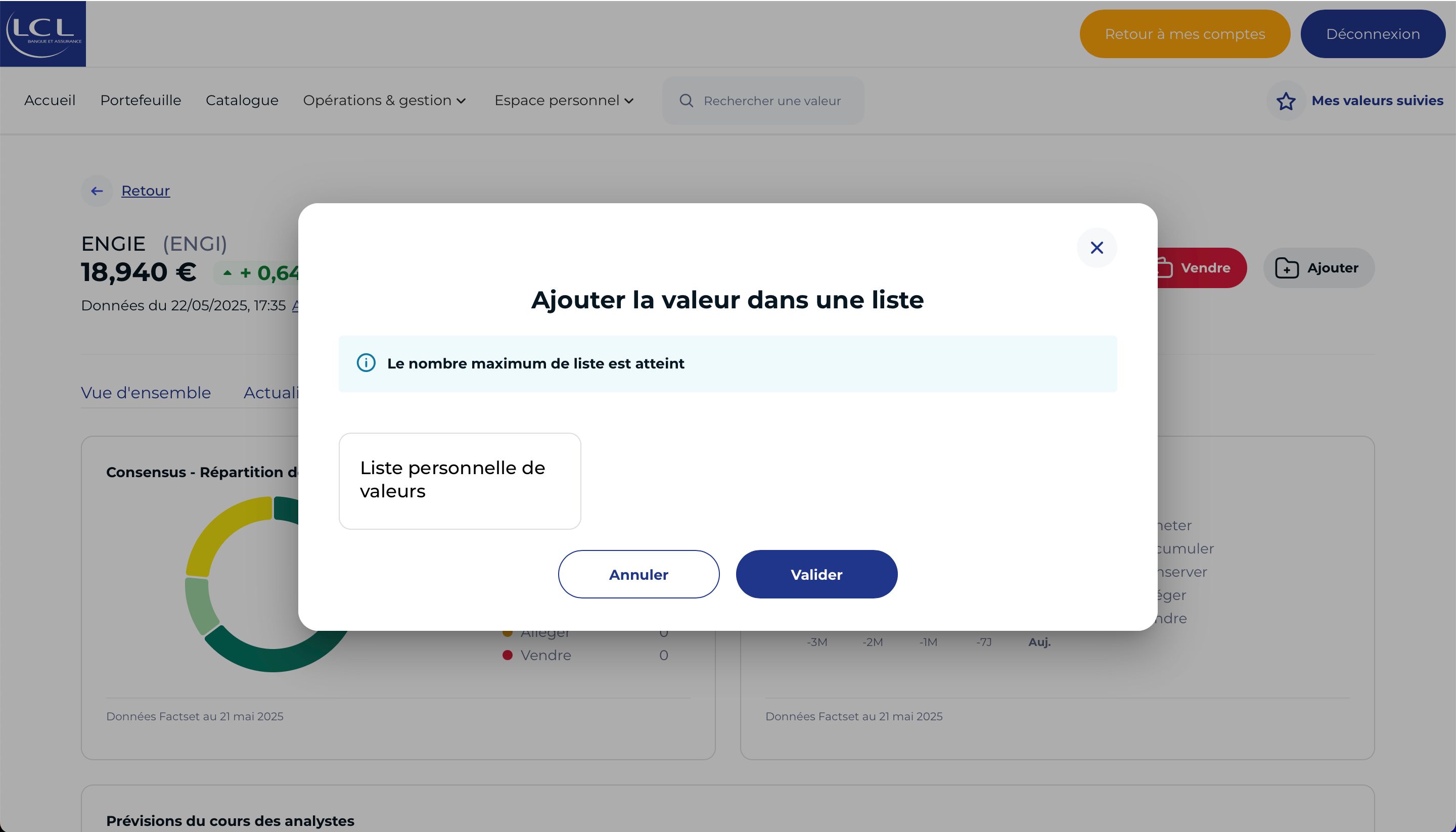The image size is (1456, 832).
Task: Click the search magnifier icon
Action: pyautogui.click(x=686, y=101)
